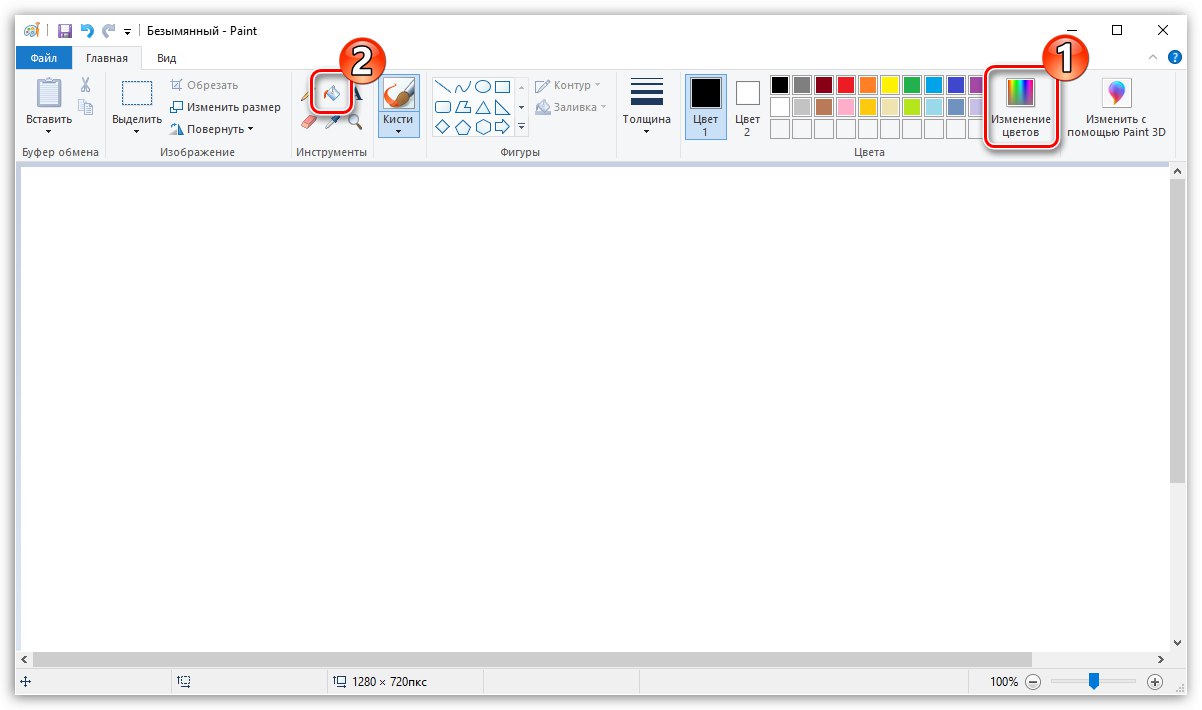Pick the brown color swatch
1202x710 pixels.
click(823, 107)
